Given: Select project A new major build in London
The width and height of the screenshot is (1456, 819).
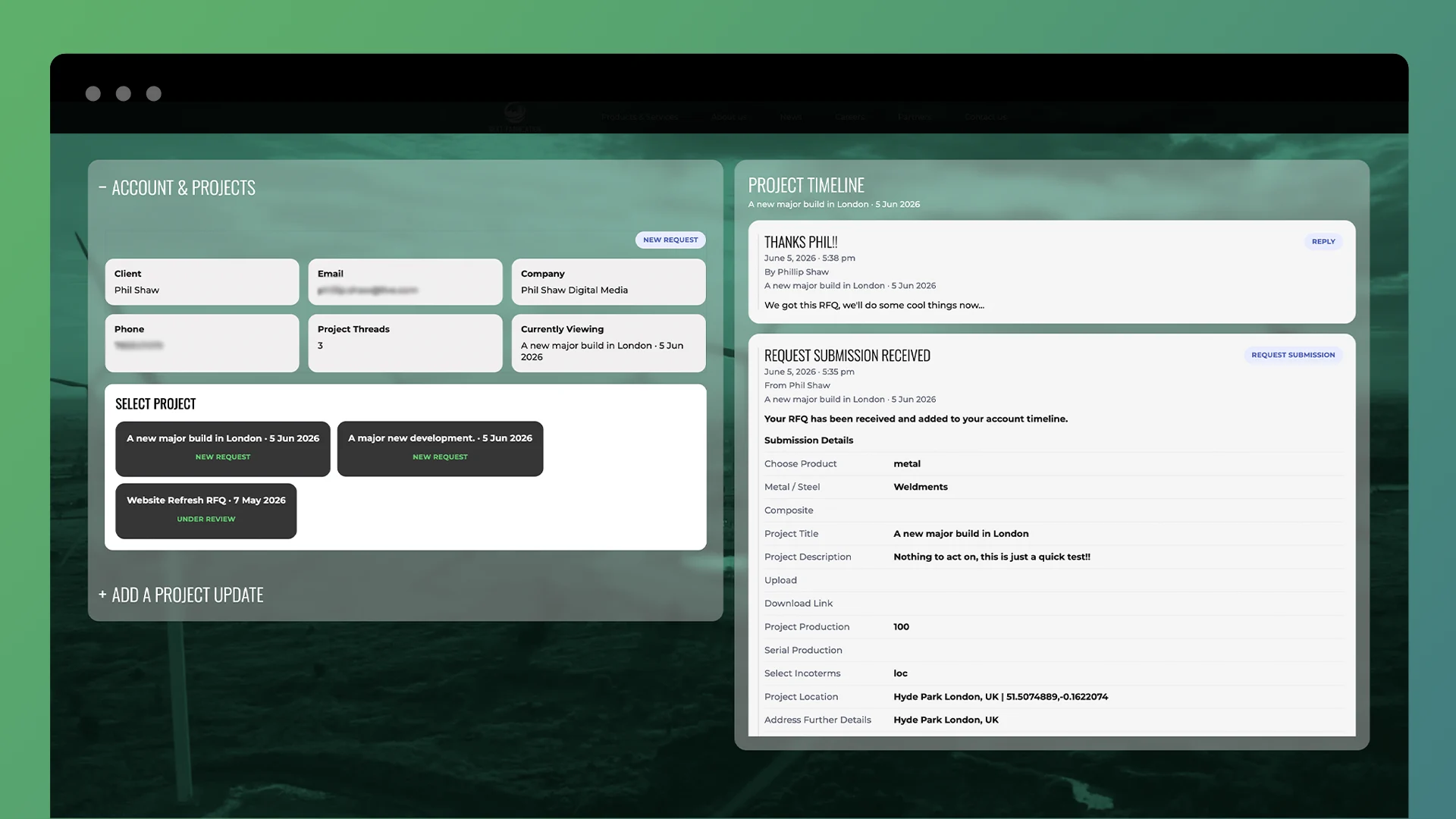Looking at the screenshot, I should click(x=223, y=448).
